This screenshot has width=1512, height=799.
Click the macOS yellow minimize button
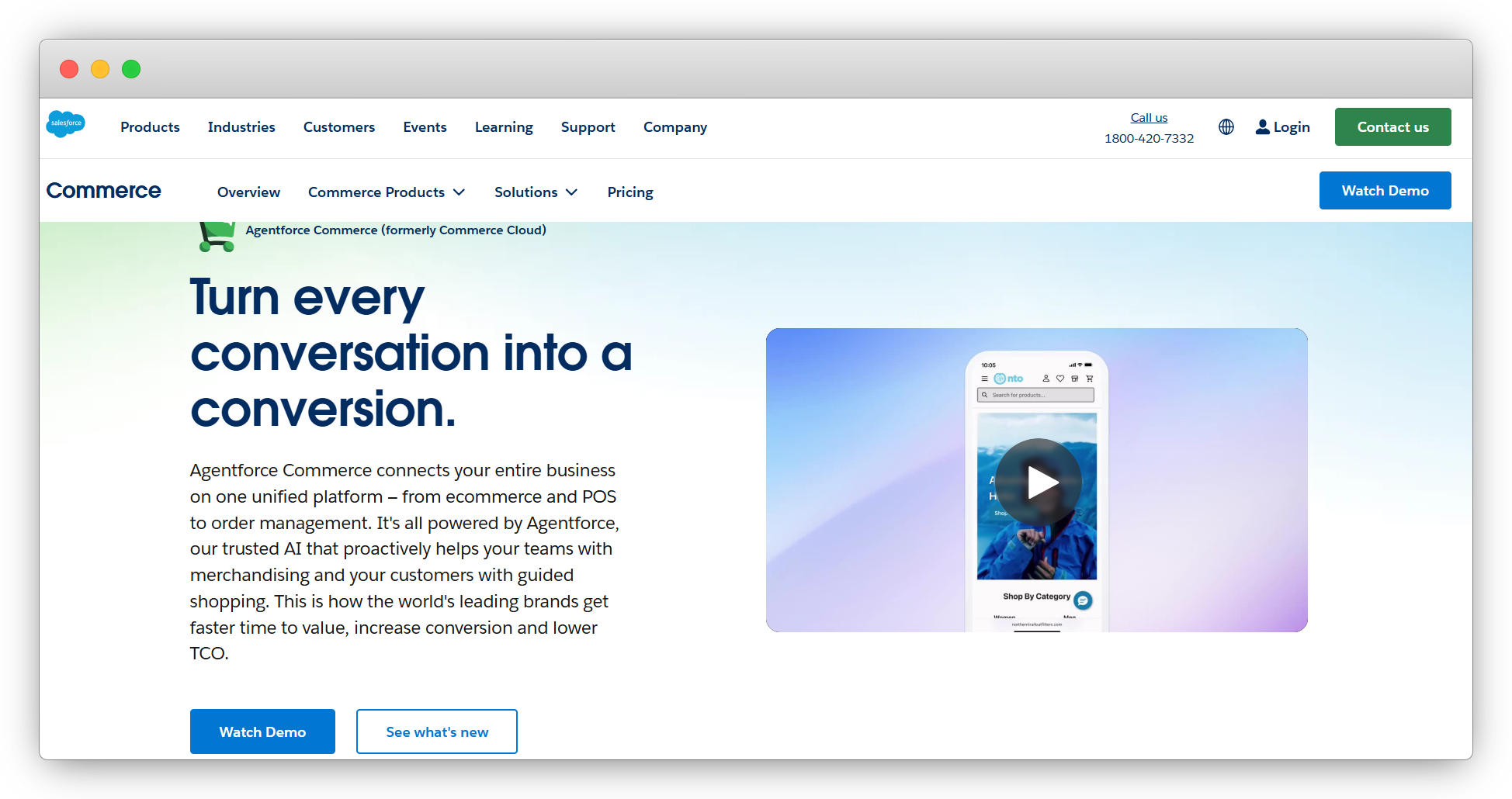click(x=100, y=69)
